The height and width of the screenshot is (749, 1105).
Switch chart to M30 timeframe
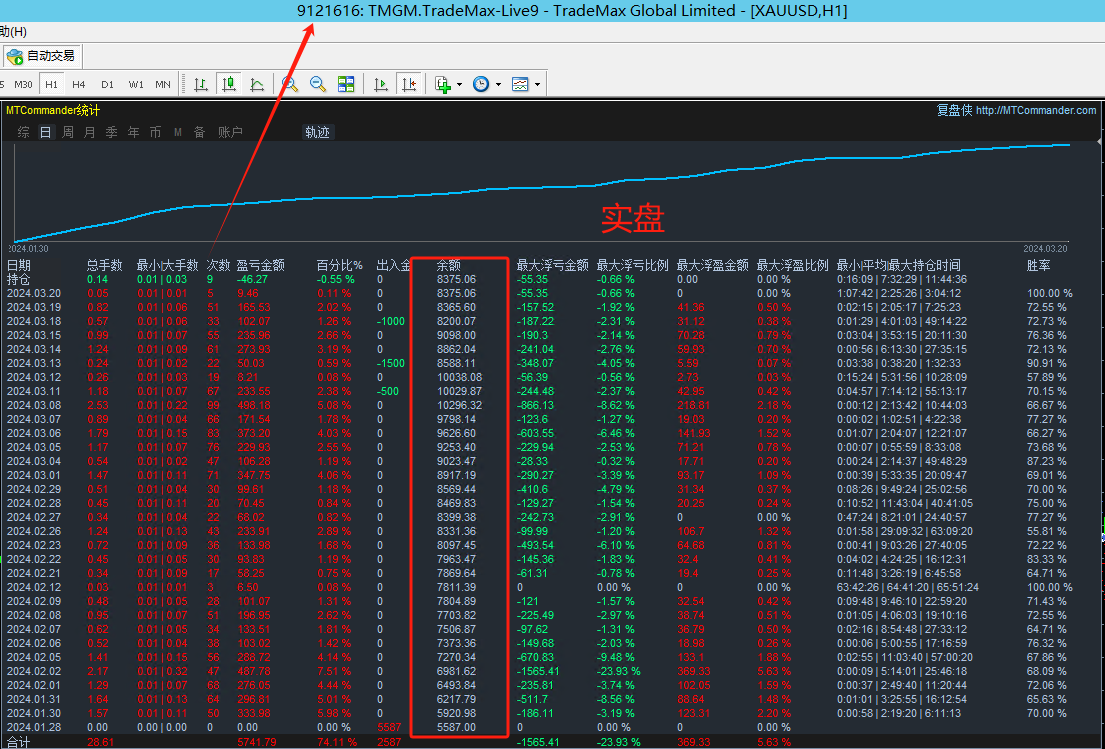(23, 85)
